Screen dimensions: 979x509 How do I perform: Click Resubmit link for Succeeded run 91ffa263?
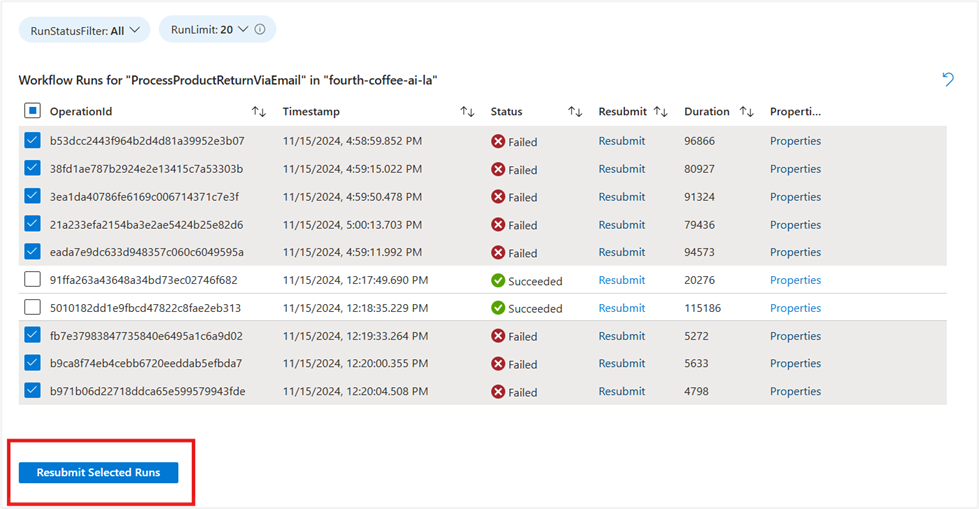[x=621, y=280]
